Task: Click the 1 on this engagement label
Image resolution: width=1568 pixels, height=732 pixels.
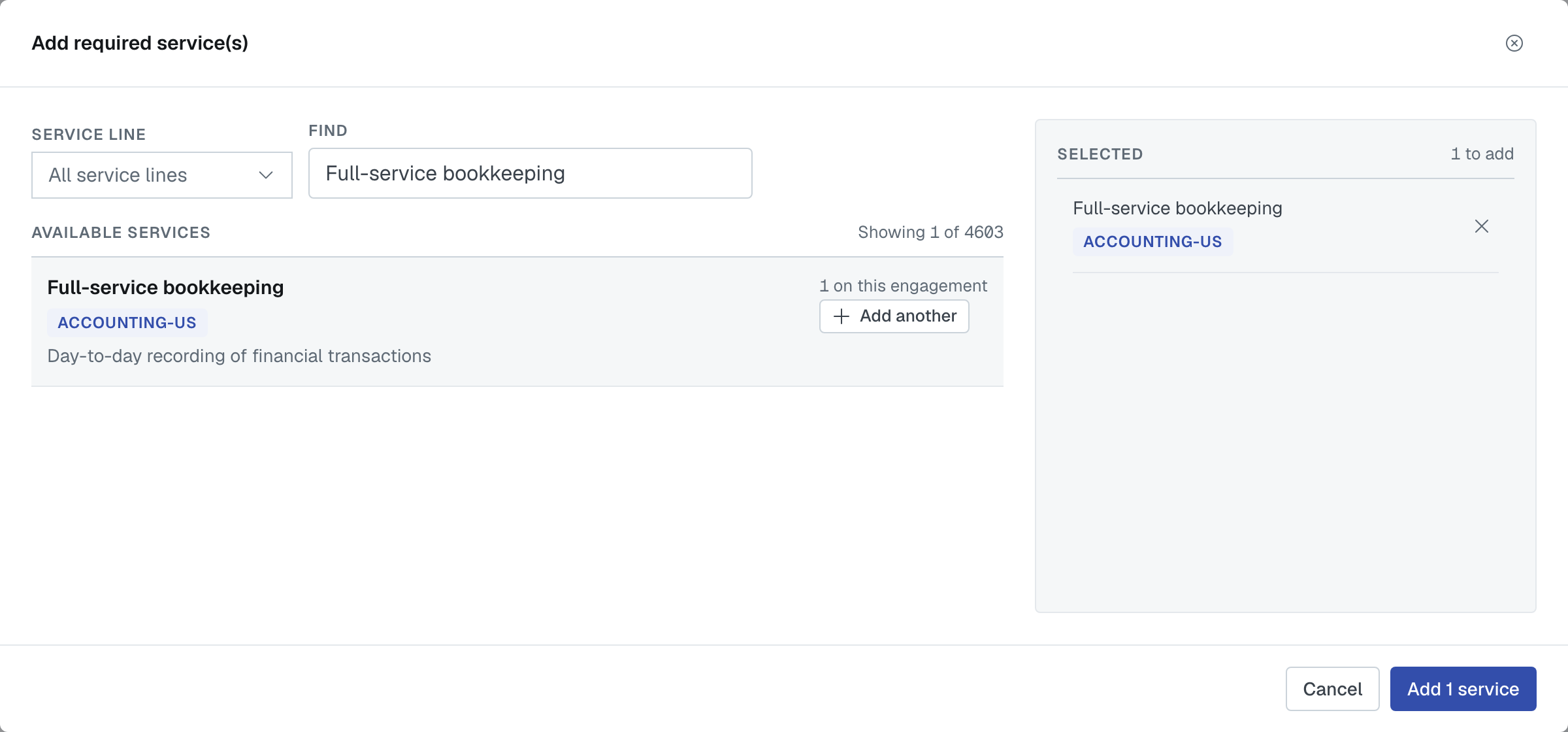Action: (x=903, y=286)
